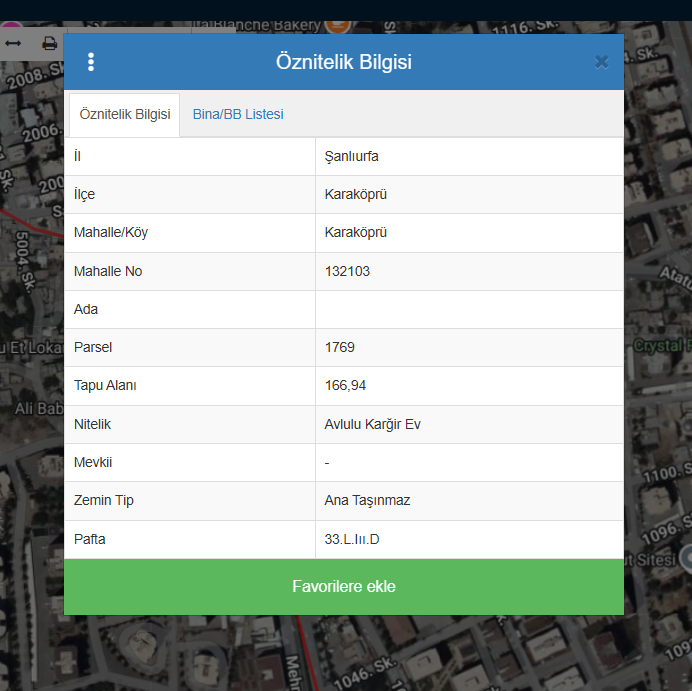Click the Pafta value 33.L.III.D

coord(352,539)
